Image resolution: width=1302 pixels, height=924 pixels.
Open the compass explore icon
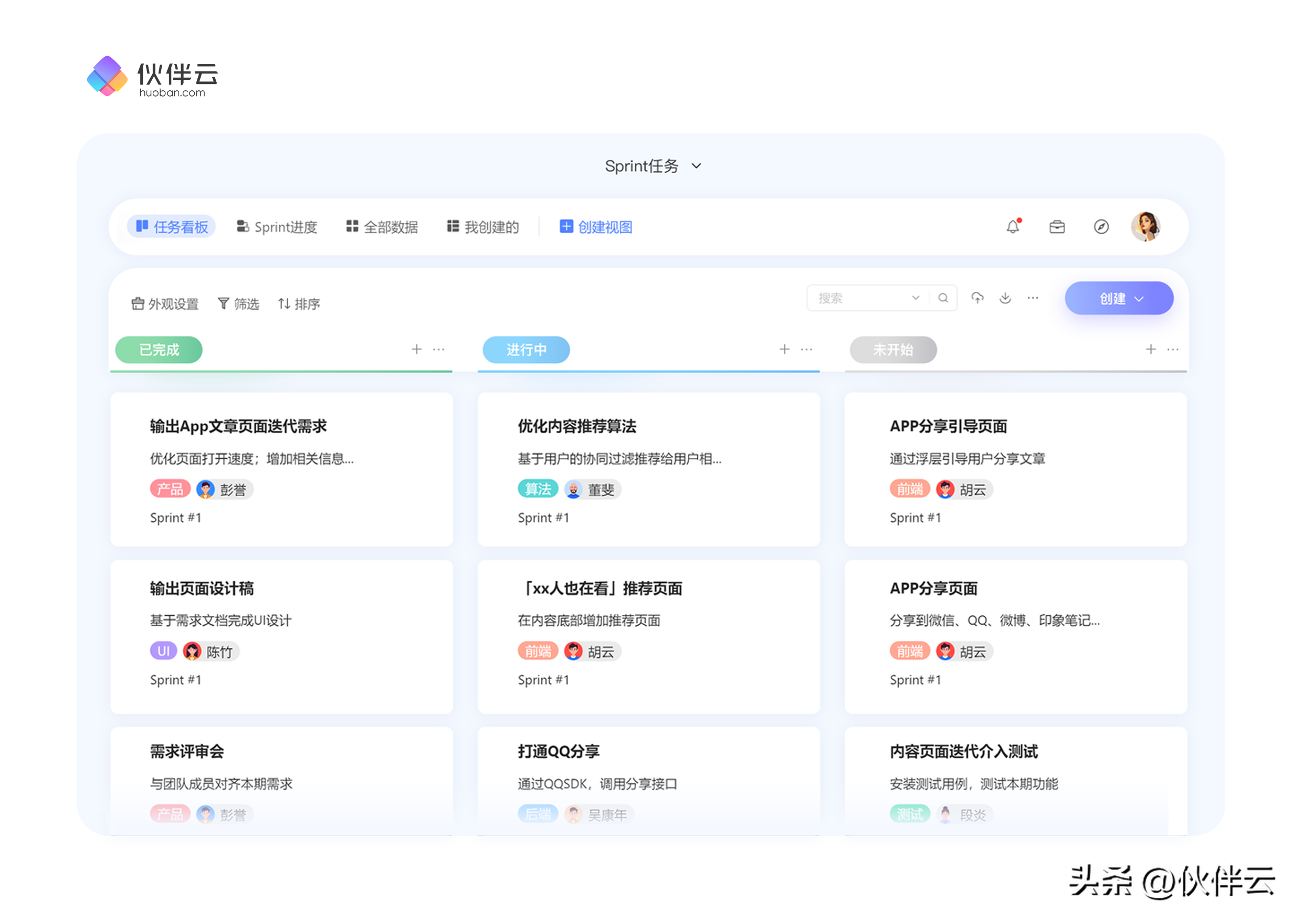tap(1101, 227)
